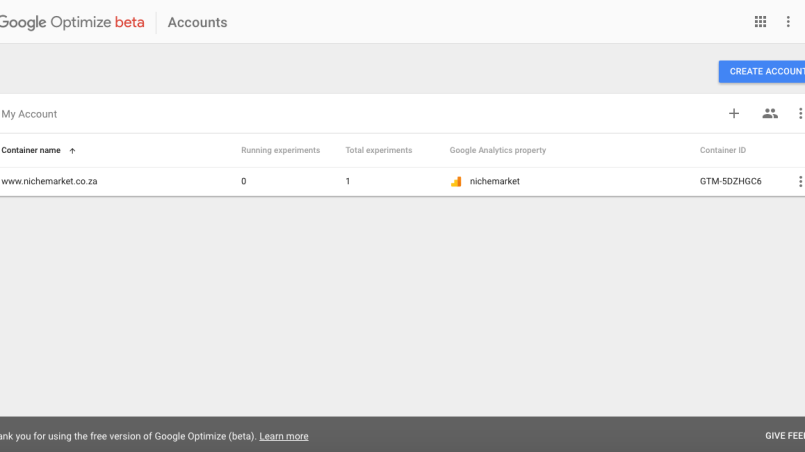
Task: Select container ID GTM-5DZHGC6
Action: click(730, 182)
